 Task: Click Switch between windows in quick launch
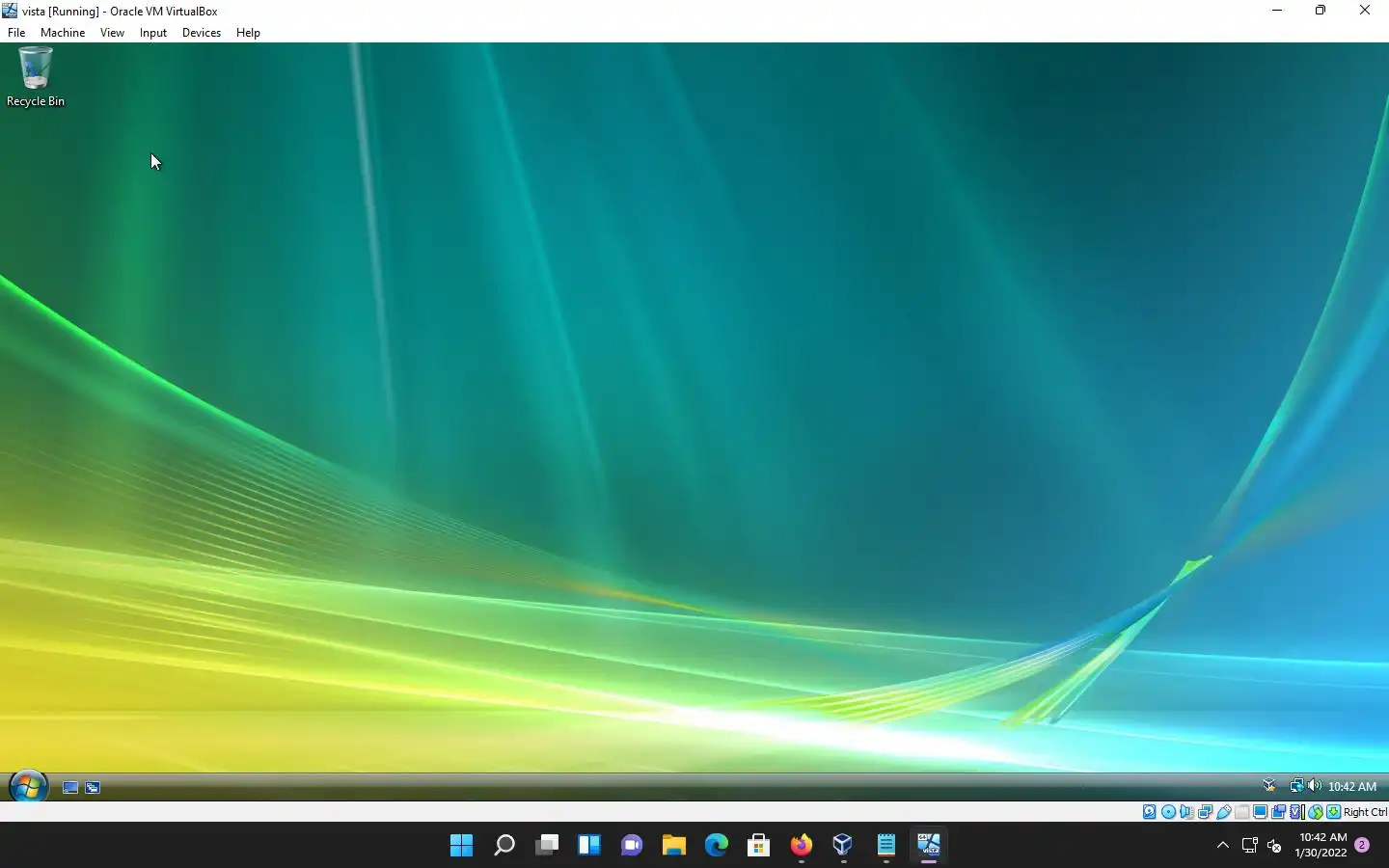[x=93, y=787]
